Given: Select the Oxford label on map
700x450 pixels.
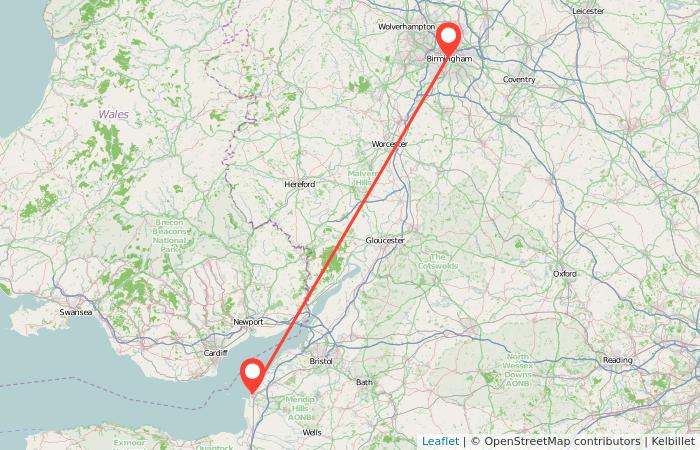Looking at the screenshot, I should click(565, 274).
